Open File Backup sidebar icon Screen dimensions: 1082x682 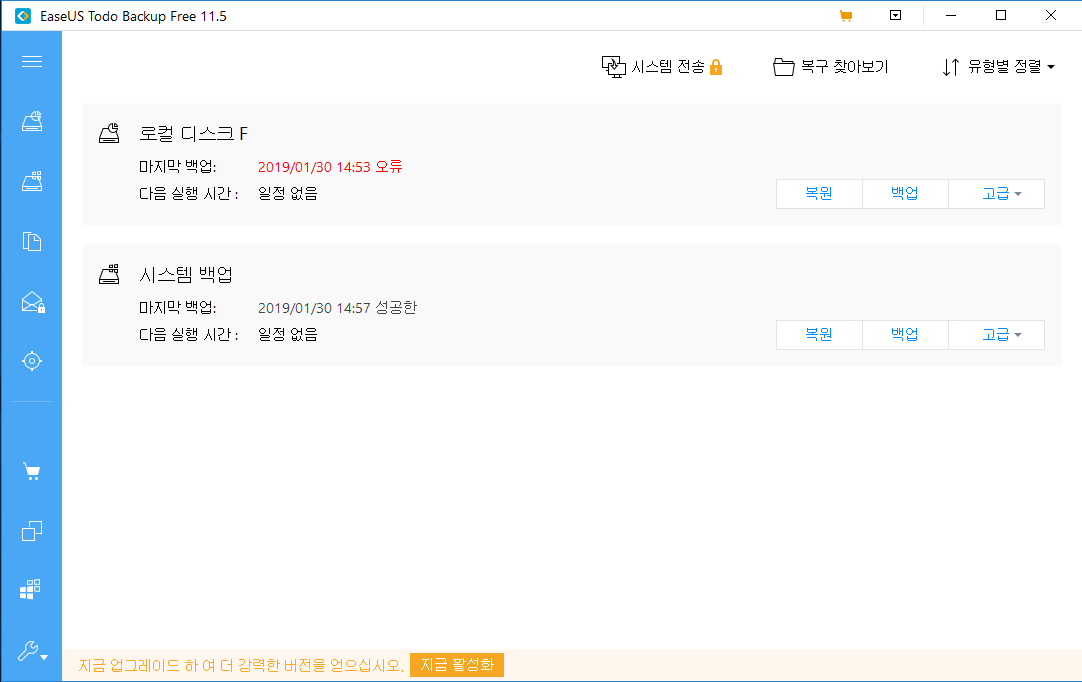coord(32,241)
